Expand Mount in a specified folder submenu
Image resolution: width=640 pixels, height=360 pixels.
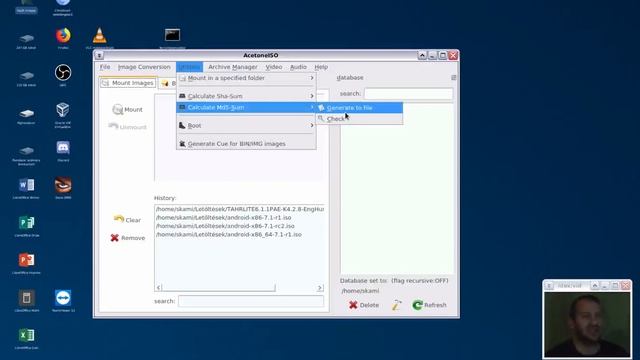[246, 78]
